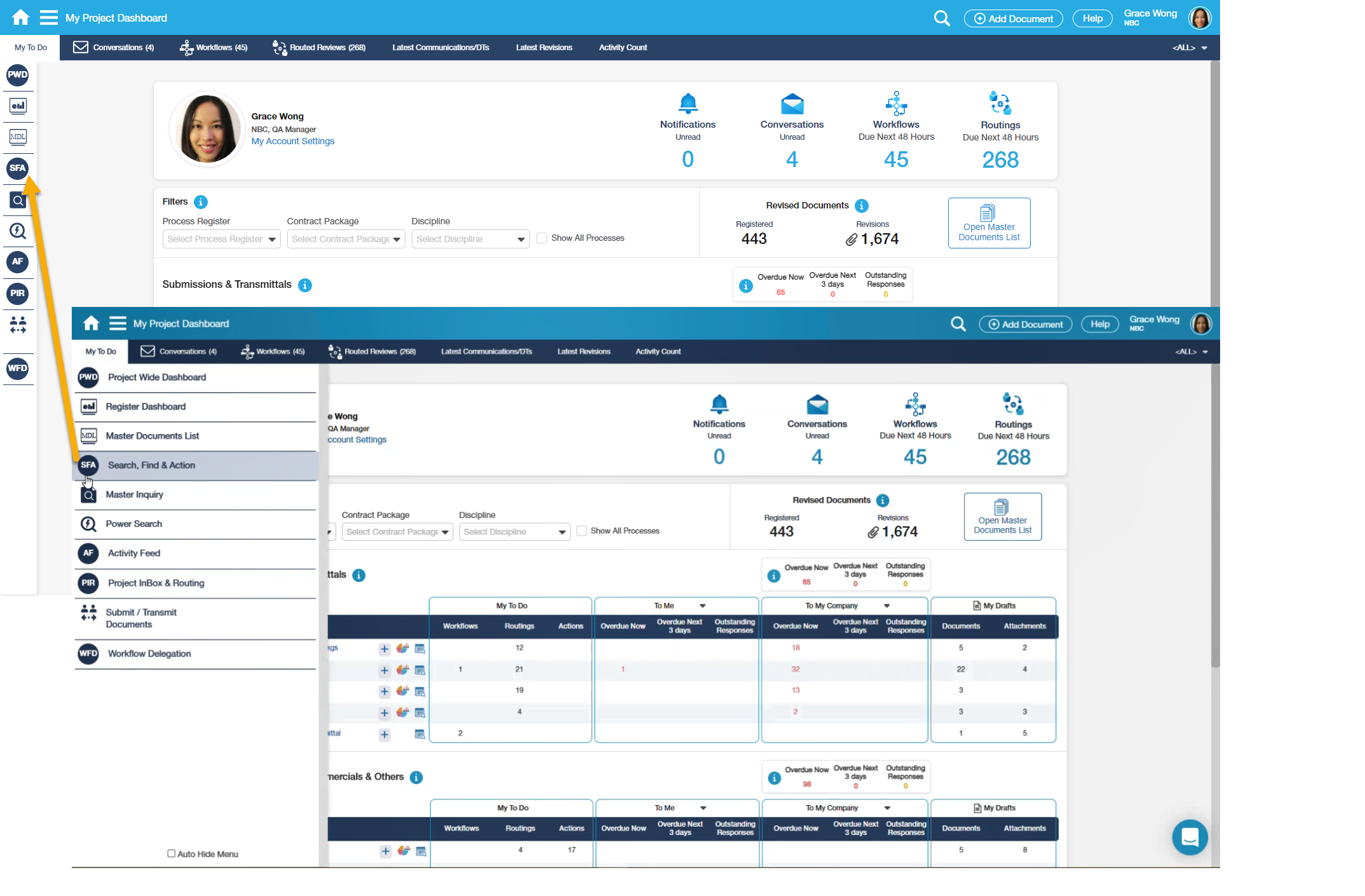
Task: Open the <ALL> dropdown in the top nav bar
Action: pos(1190,48)
